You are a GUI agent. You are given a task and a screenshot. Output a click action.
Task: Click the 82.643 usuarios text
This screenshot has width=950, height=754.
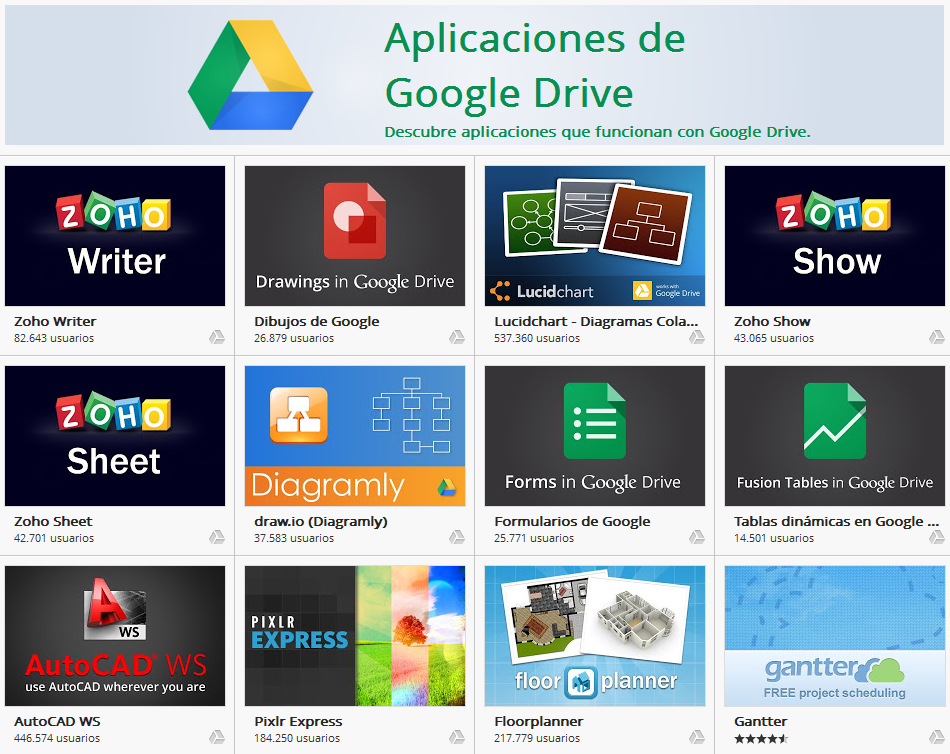[54, 338]
